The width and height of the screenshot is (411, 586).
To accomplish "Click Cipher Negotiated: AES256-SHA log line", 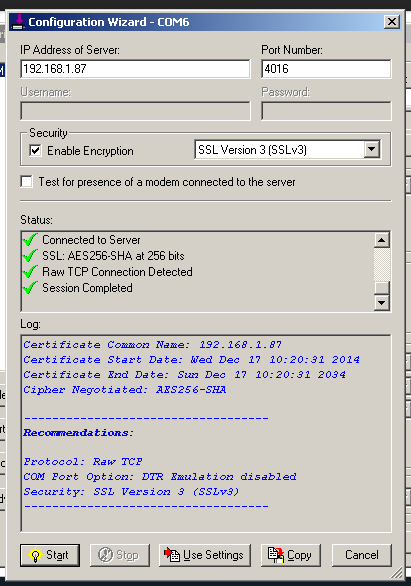I will click(x=125, y=390).
